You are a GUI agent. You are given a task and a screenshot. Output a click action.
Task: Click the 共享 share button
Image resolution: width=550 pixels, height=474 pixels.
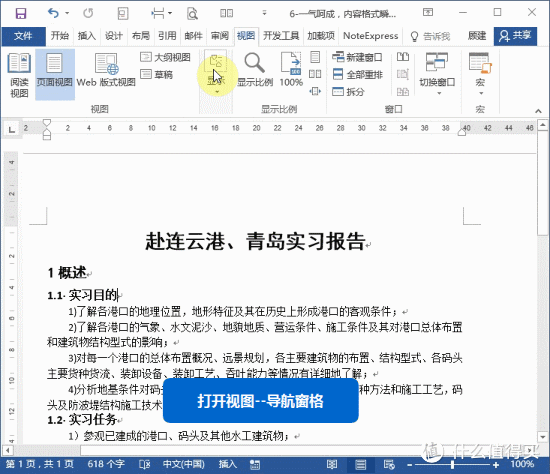[515, 36]
